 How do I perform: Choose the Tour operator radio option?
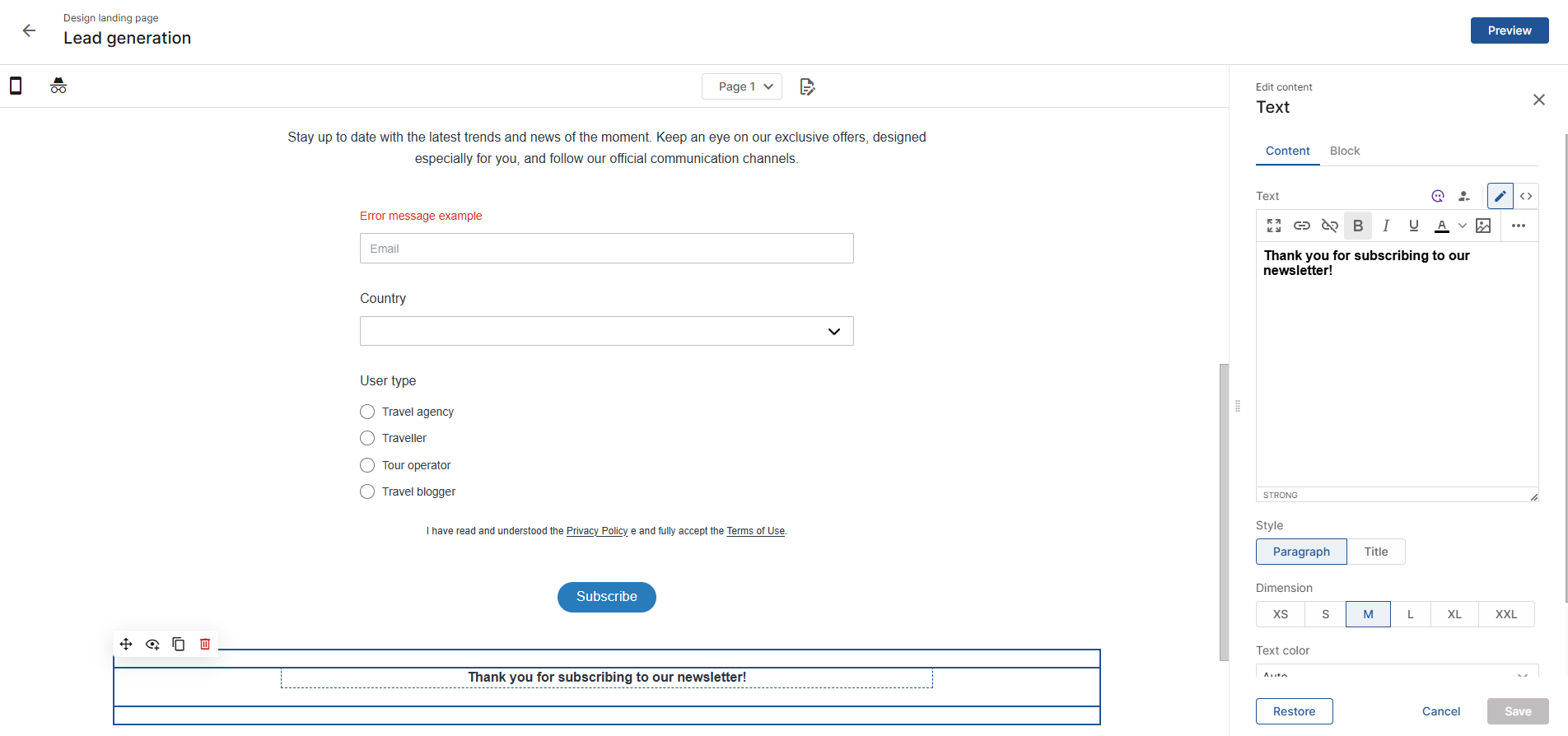[x=367, y=465]
